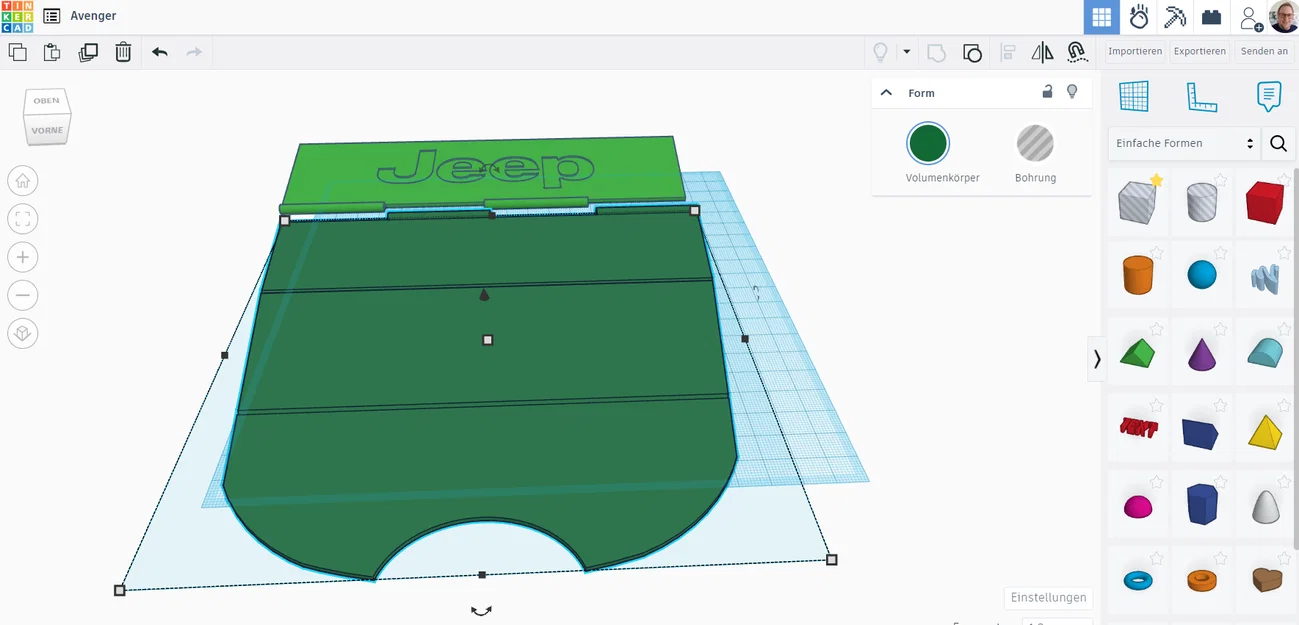The width and height of the screenshot is (1299, 625).
Task: Open the Notes tool icon
Action: pyautogui.click(x=1268, y=96)
